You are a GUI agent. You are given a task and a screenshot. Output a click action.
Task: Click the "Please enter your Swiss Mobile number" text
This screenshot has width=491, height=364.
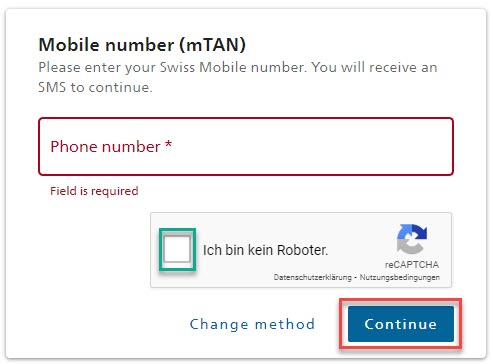(172, 68)
